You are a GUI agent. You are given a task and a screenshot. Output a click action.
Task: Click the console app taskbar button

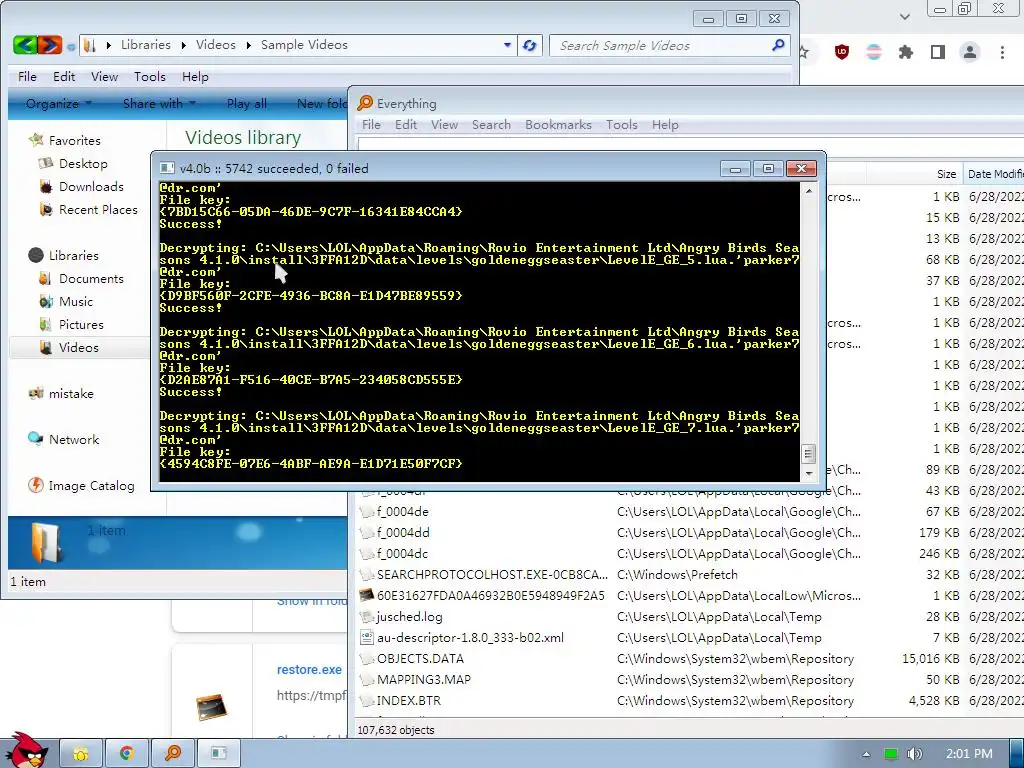219,754
